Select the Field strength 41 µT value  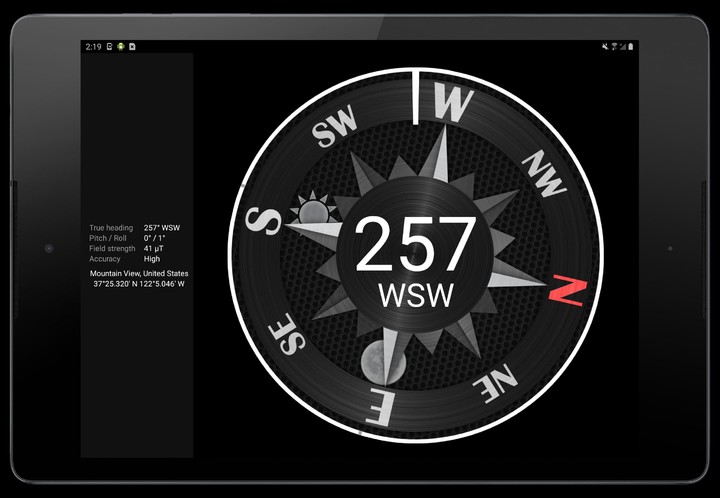[153, 248]
